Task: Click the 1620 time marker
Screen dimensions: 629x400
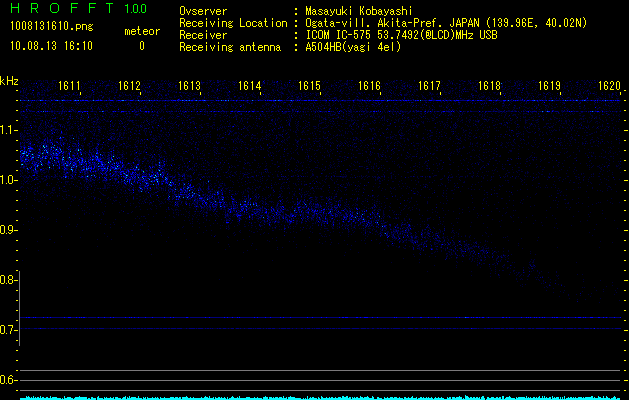Action: click(x=610, y=87)
